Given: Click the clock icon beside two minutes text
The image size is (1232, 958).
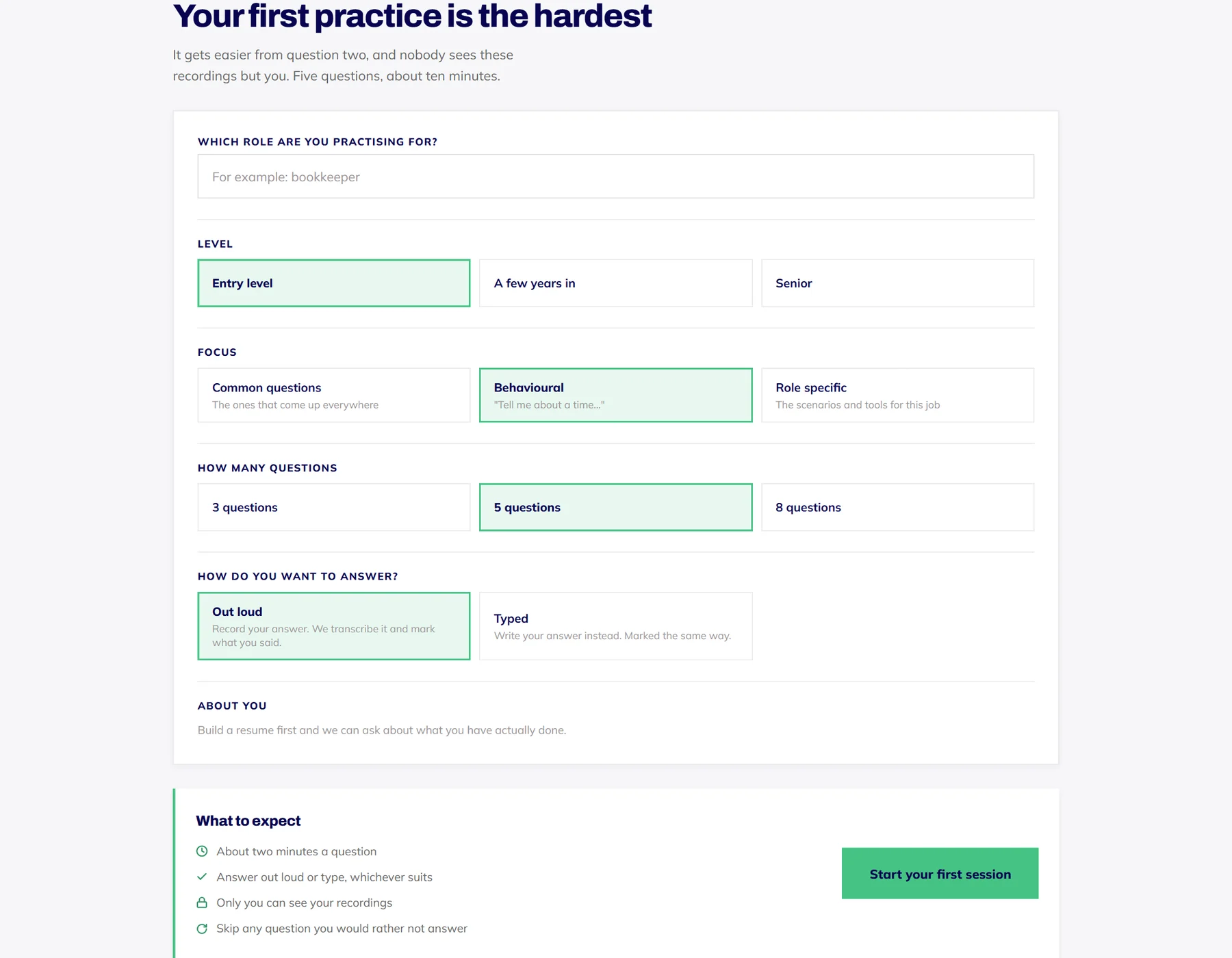Looking at the screenshot, I should point(202,851).
